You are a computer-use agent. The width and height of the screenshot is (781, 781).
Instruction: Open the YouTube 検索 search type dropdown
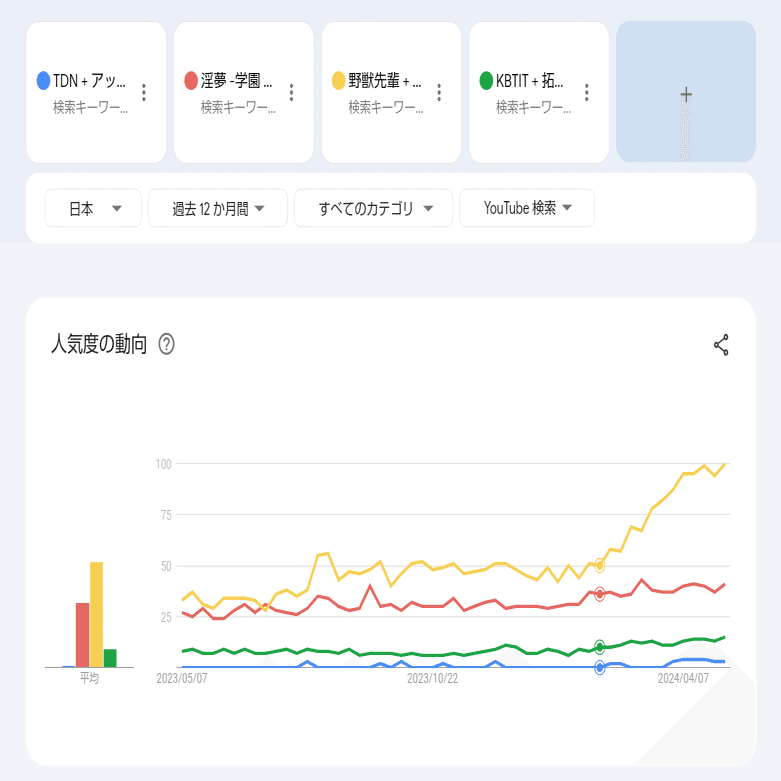coord(527,208)
